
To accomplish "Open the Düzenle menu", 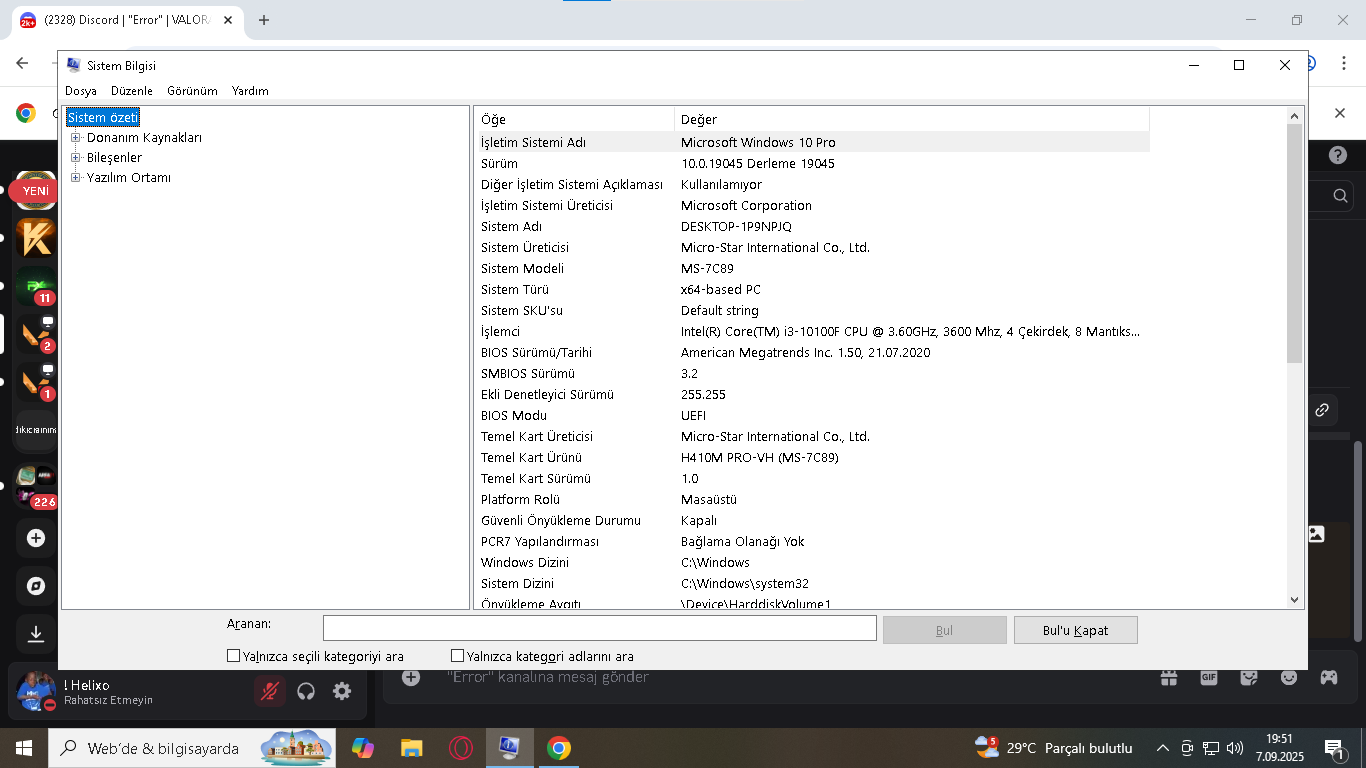I will [x=132, y=91].
